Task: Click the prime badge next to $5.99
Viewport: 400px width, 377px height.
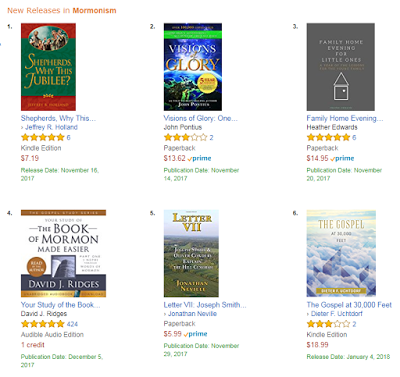Action: 196,334
